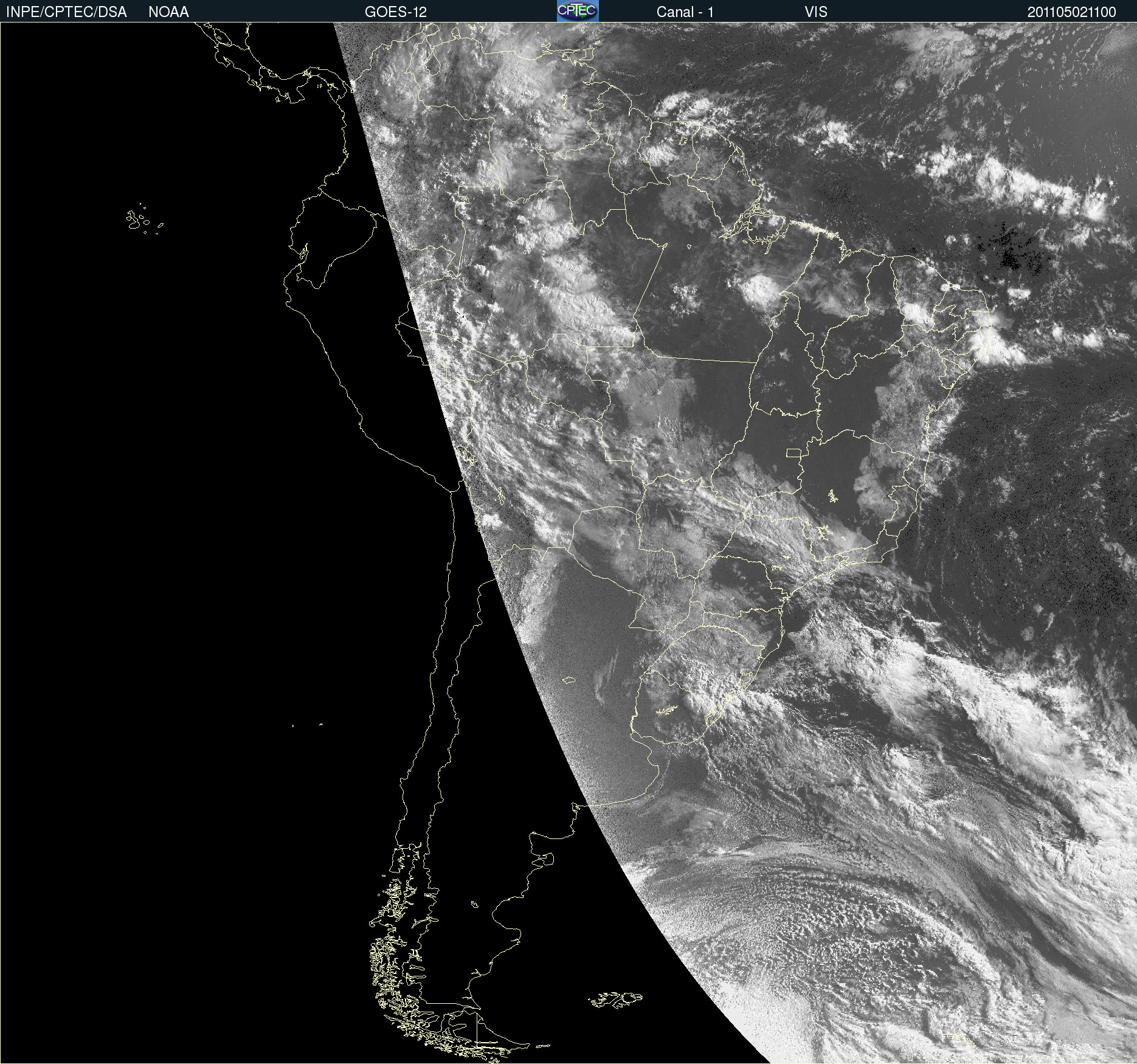
Task: Select the INPE/CPTEC/DSA header text
Action: tap(66, 12)
